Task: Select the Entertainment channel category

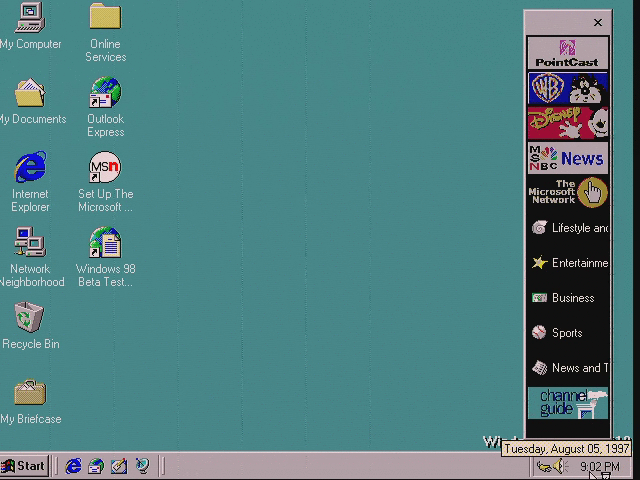Action: tap(568, 263)
